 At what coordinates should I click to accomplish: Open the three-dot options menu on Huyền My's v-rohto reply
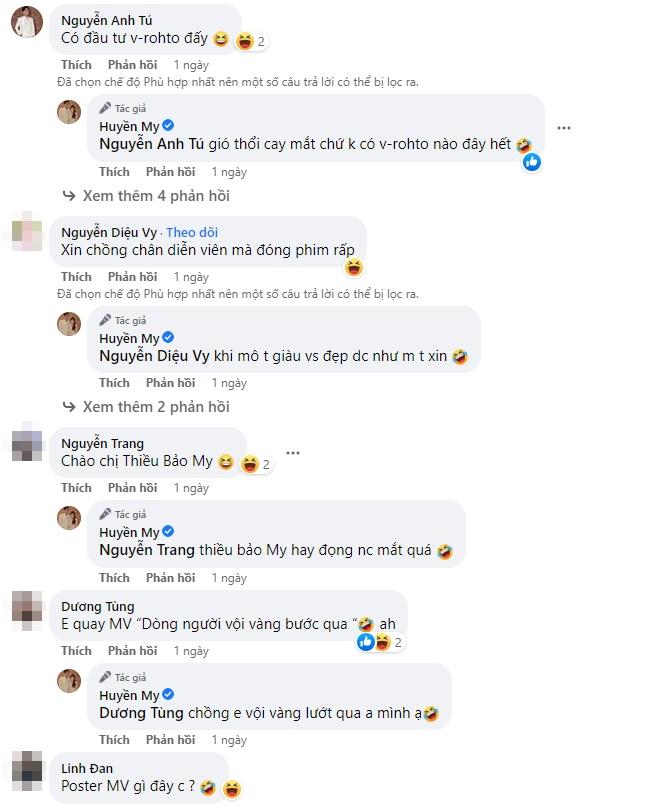tap(565, 127)
